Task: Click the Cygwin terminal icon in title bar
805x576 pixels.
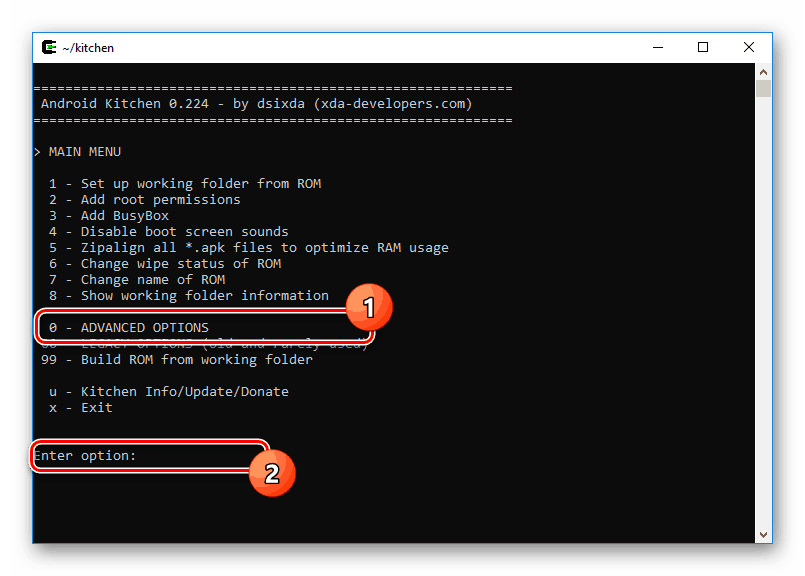Action: tap(49, 47)
